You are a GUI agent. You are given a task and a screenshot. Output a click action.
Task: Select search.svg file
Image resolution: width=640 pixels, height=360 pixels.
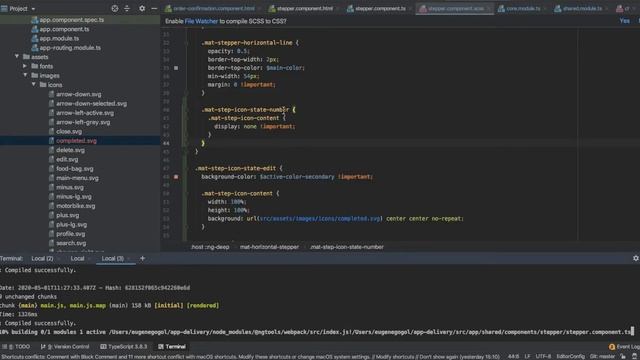click(x=71, y=243)
